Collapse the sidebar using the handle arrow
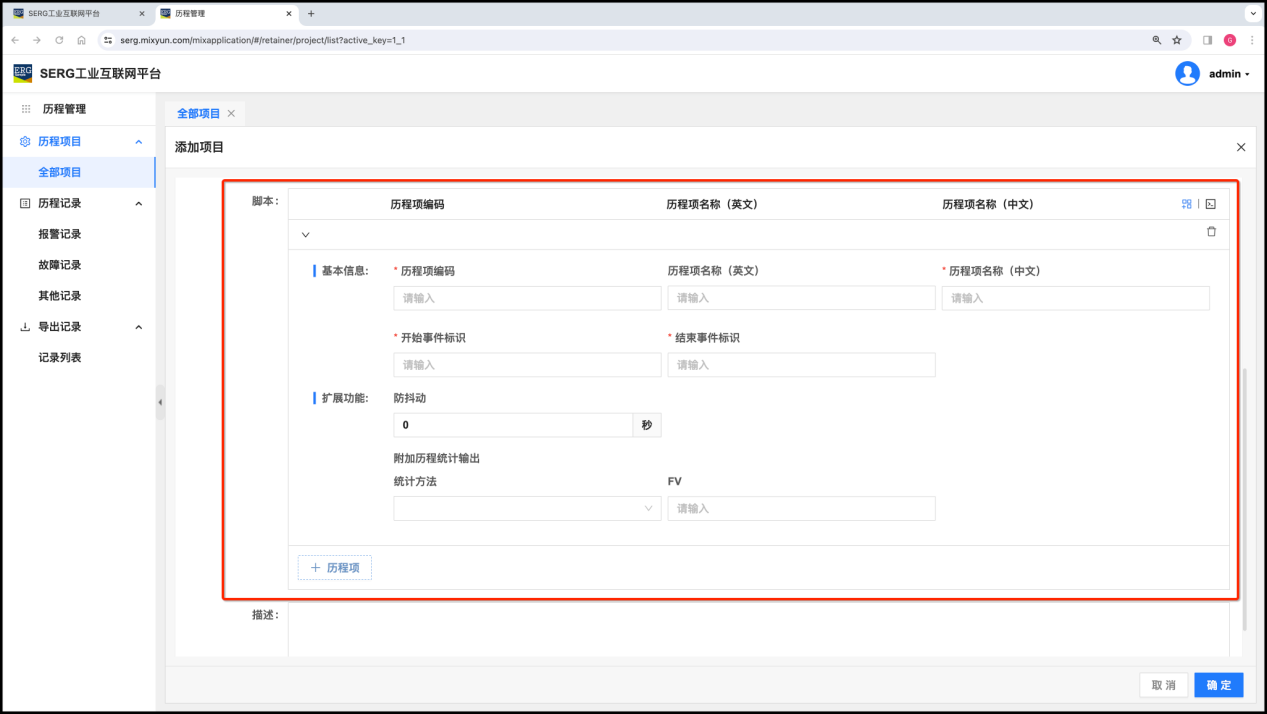 (160, 402)
